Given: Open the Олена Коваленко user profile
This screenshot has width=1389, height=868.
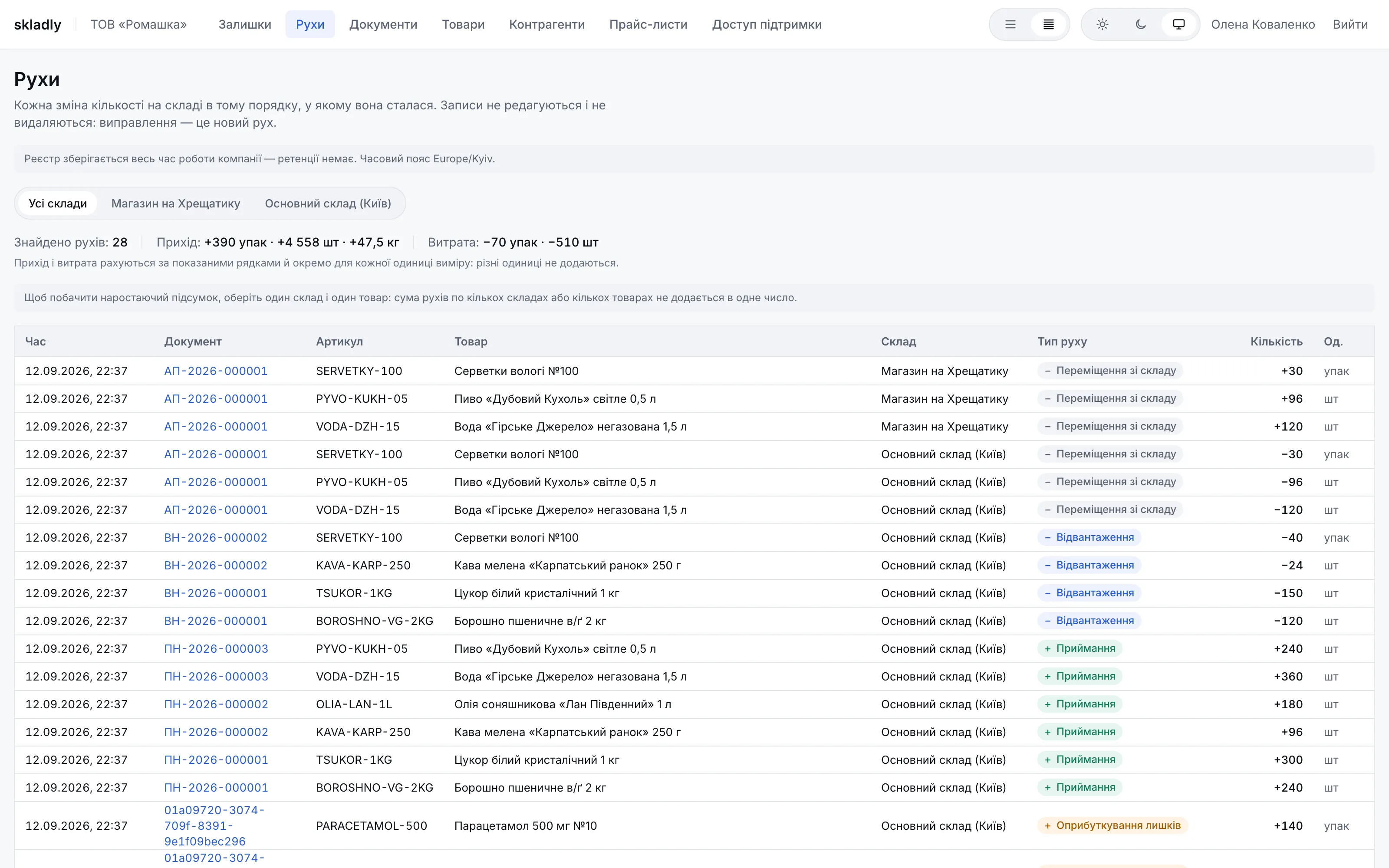Looking at the screenshot, I should [x=1263, y=25].
